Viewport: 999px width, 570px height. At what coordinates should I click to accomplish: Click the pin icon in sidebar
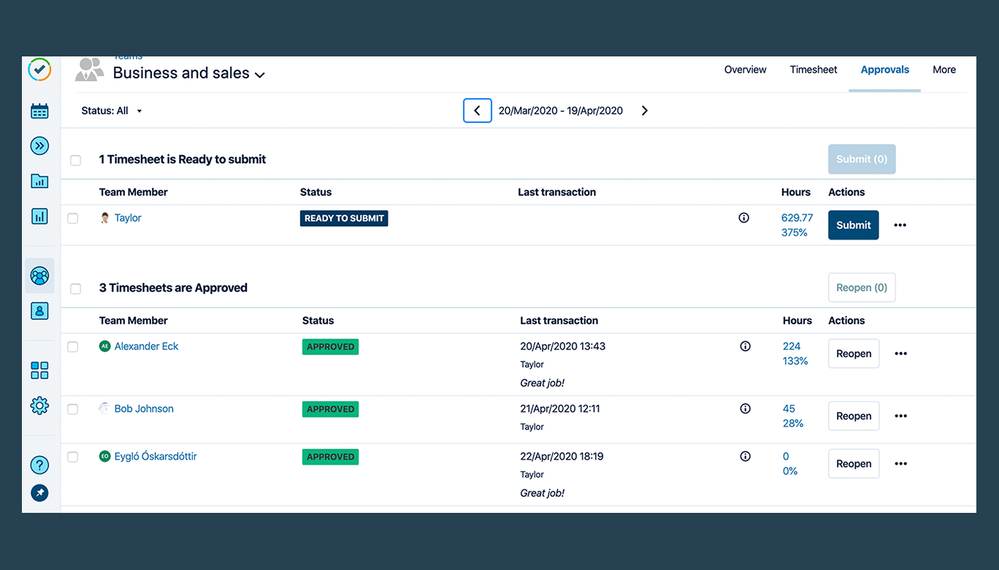[x=40, y=493]
